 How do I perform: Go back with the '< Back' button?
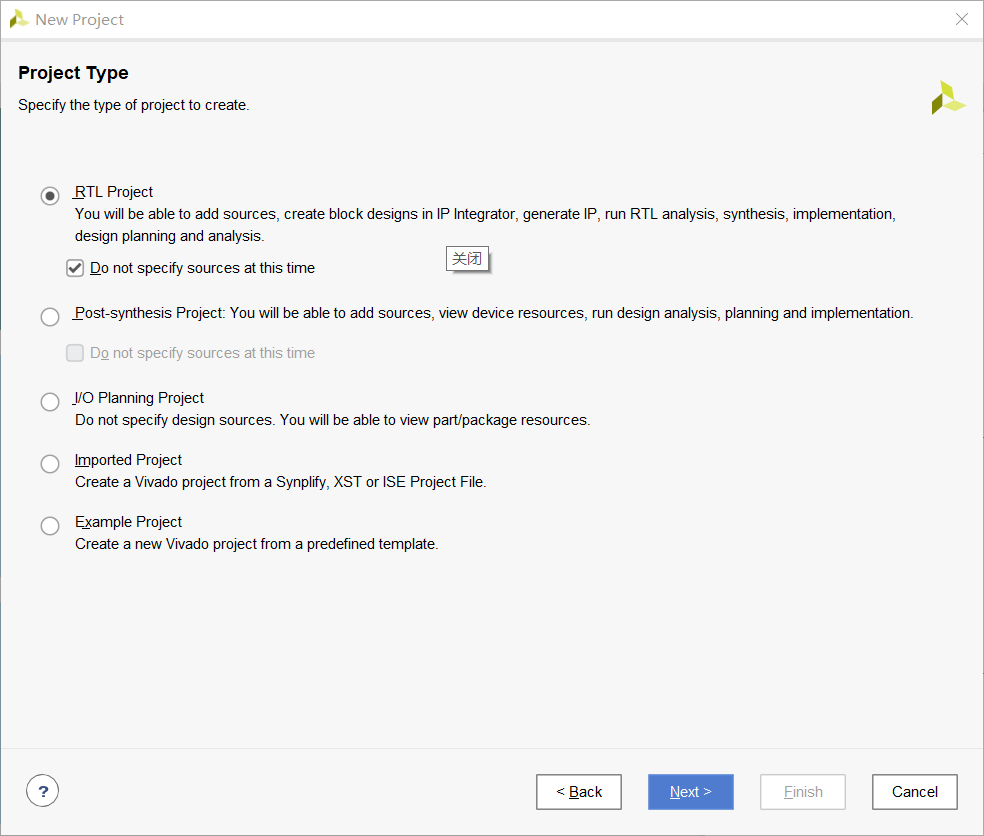[579, 792]
